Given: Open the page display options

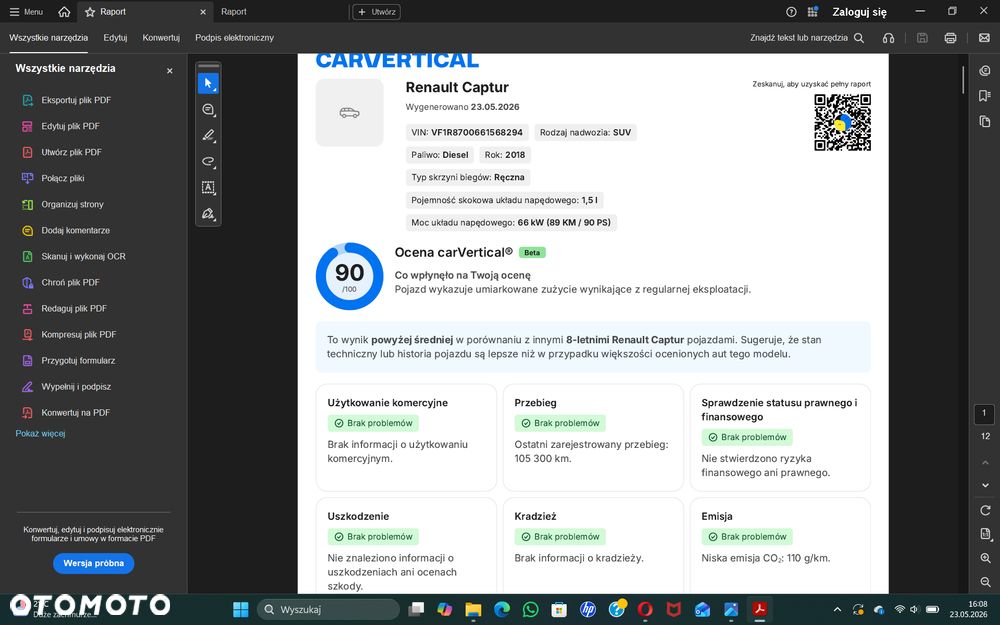Looking at the screenshot, I should click(985, 534).
